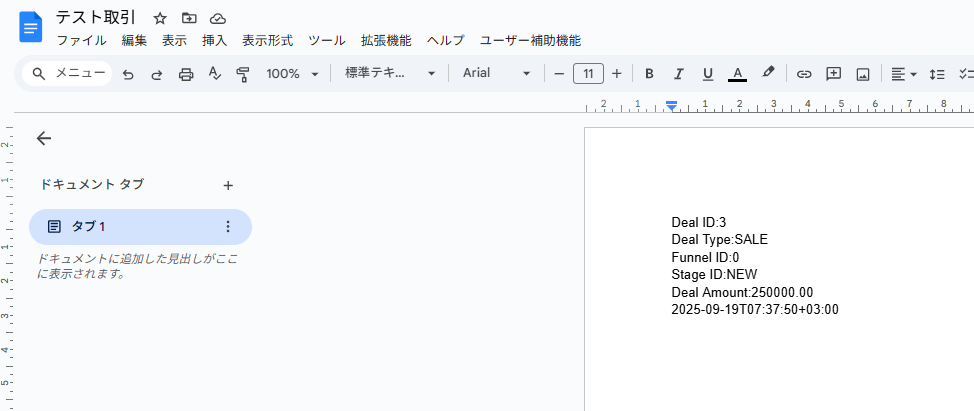974x411 pixels.
Task: Open the 挿入 menu
Action: tap(214, 41)
